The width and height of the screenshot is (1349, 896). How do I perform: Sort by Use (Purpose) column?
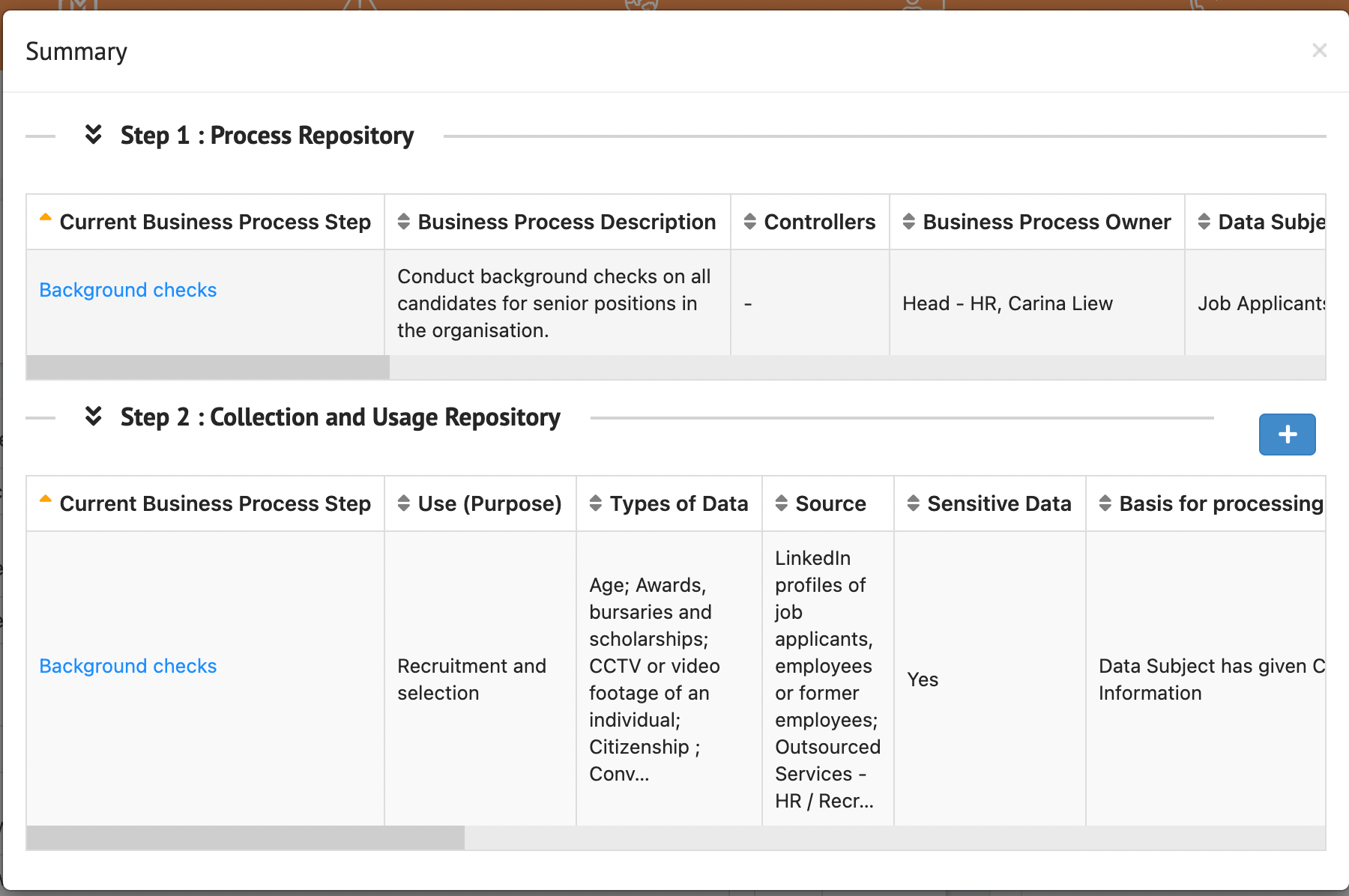point(480,503)
